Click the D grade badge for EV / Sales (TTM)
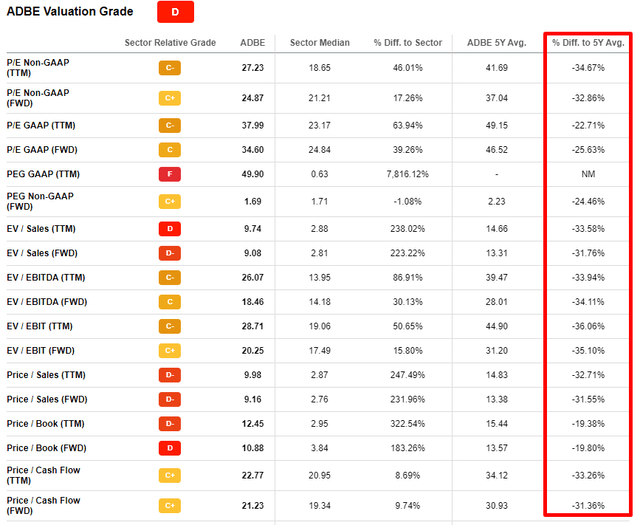640x525 pixels. click(170, 229)
